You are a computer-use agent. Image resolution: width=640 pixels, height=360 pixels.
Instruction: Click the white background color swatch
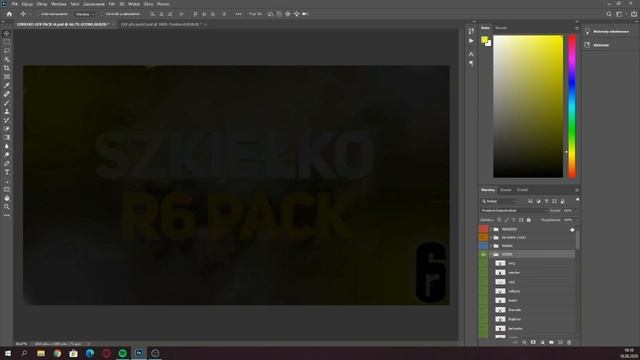click(489, 44)
